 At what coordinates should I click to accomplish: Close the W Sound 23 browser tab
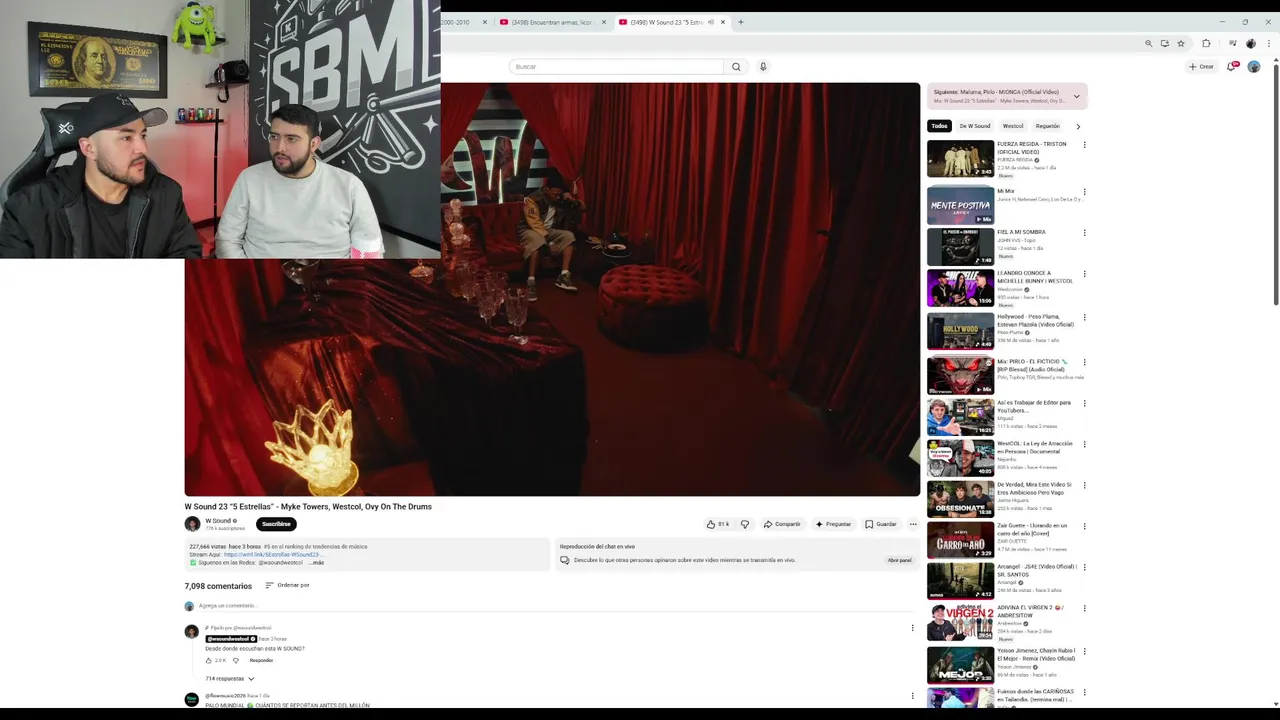pos(723,22)
